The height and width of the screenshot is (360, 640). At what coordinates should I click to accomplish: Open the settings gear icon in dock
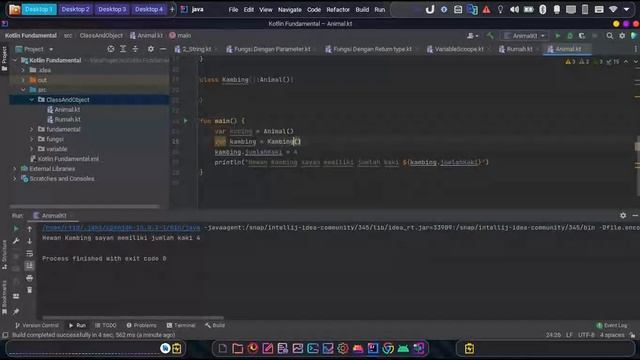[x=343, y=349]
